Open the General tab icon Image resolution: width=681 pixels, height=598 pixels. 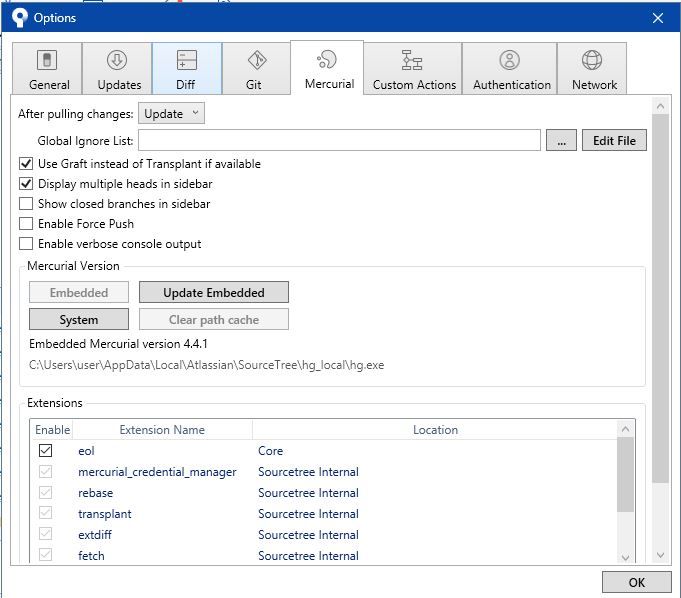(x=47, y=60)
